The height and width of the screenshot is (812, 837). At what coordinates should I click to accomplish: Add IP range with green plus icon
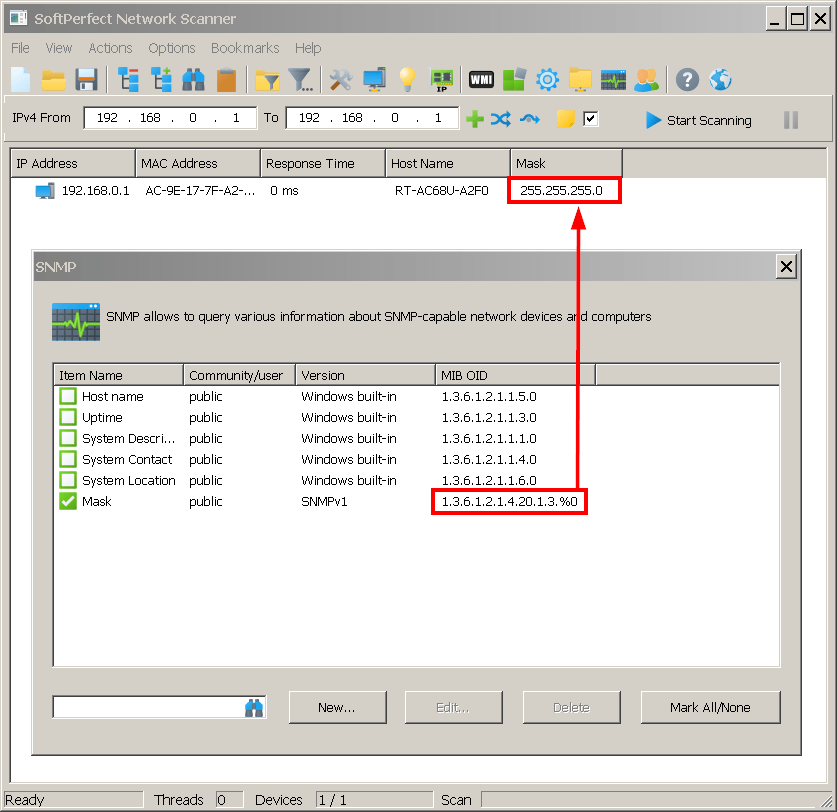pyautogui.click(x=475, y=119)
